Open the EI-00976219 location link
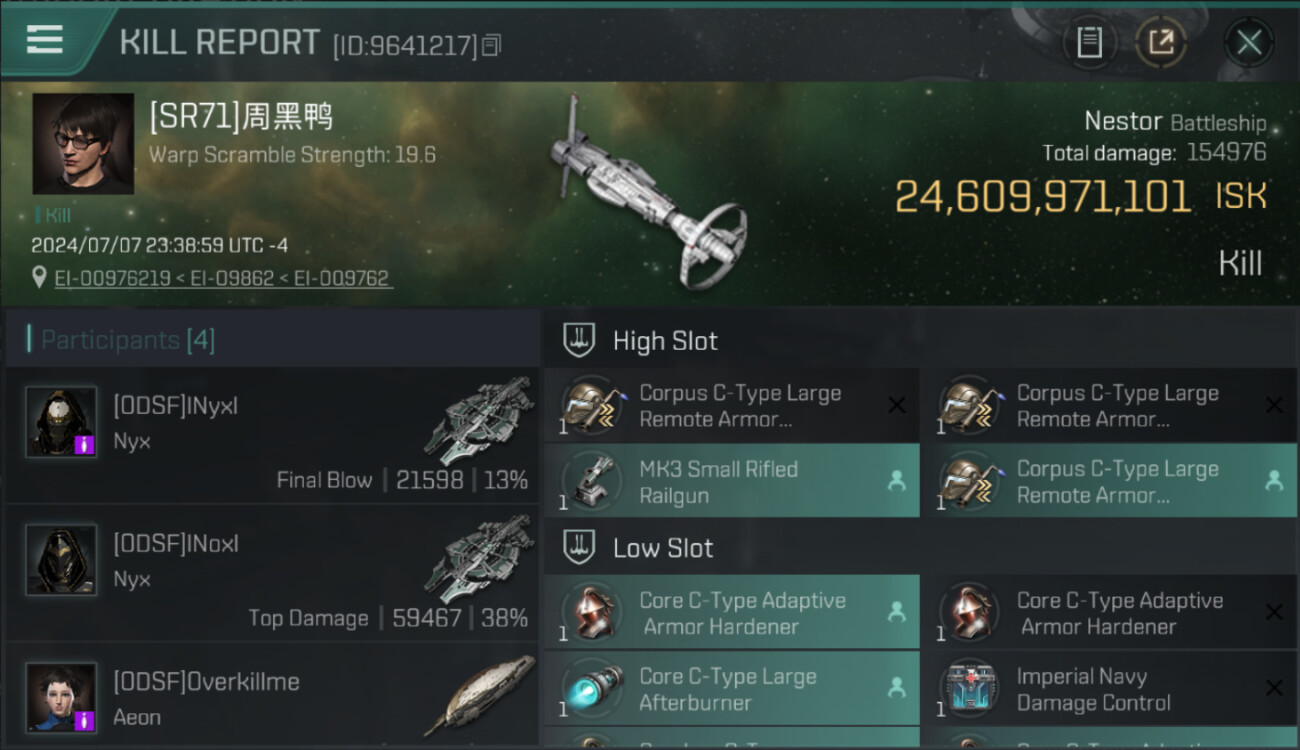The height and width of the screenshot is (750, 1300). pyautogui.click(x=112, y=278)
